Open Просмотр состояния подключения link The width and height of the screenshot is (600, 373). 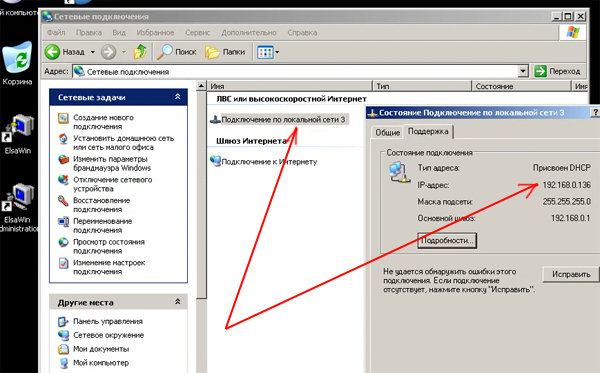point(109,246)
